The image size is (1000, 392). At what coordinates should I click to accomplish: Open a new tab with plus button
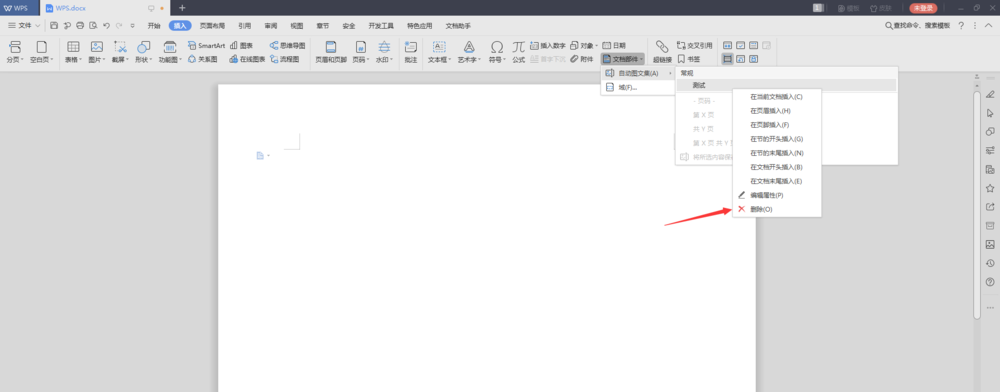pos(182,8)
